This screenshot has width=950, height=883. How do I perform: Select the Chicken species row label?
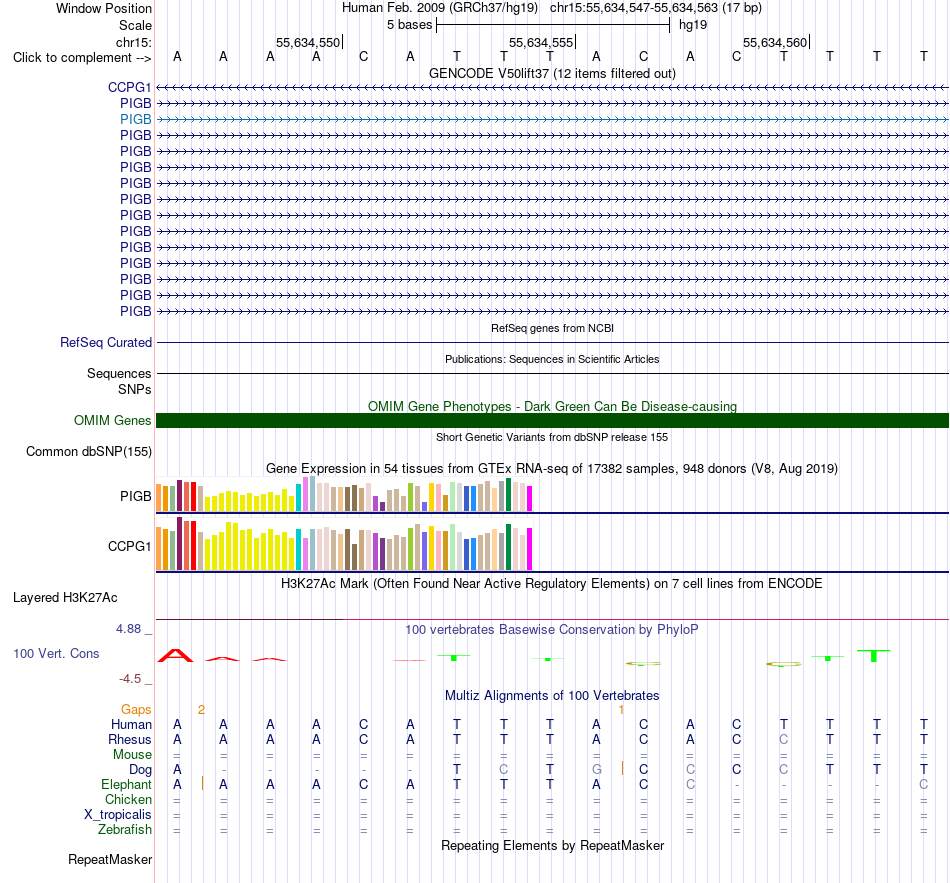click(x=128, y=800)
